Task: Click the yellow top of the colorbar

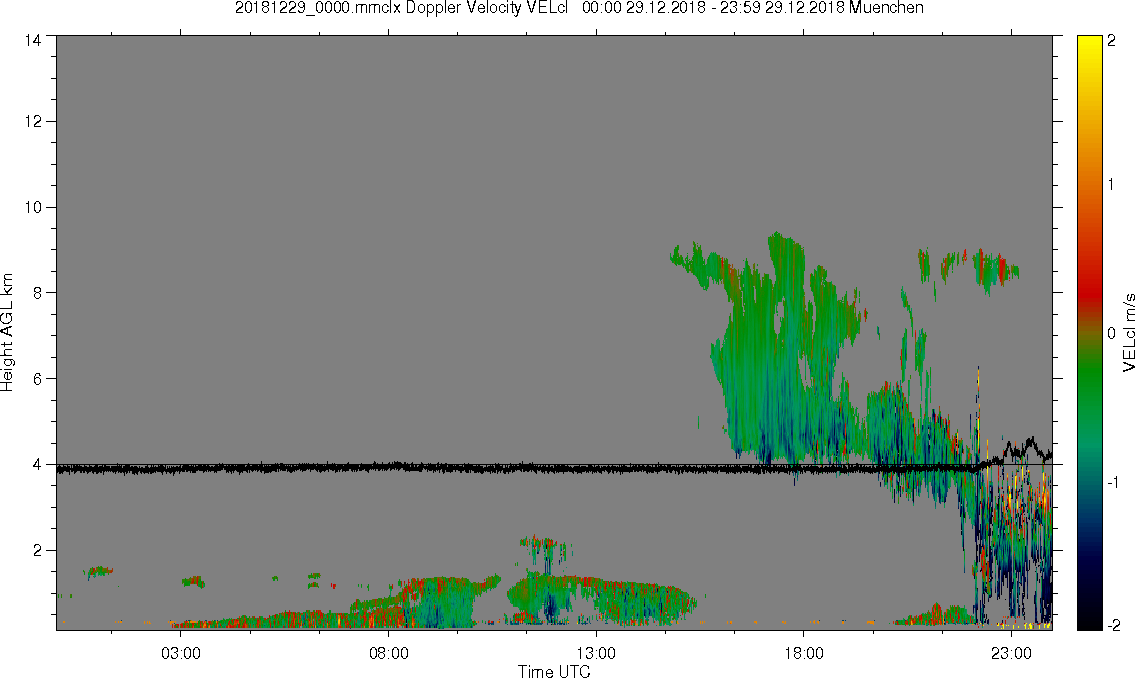Action: tap(1089, 47)
